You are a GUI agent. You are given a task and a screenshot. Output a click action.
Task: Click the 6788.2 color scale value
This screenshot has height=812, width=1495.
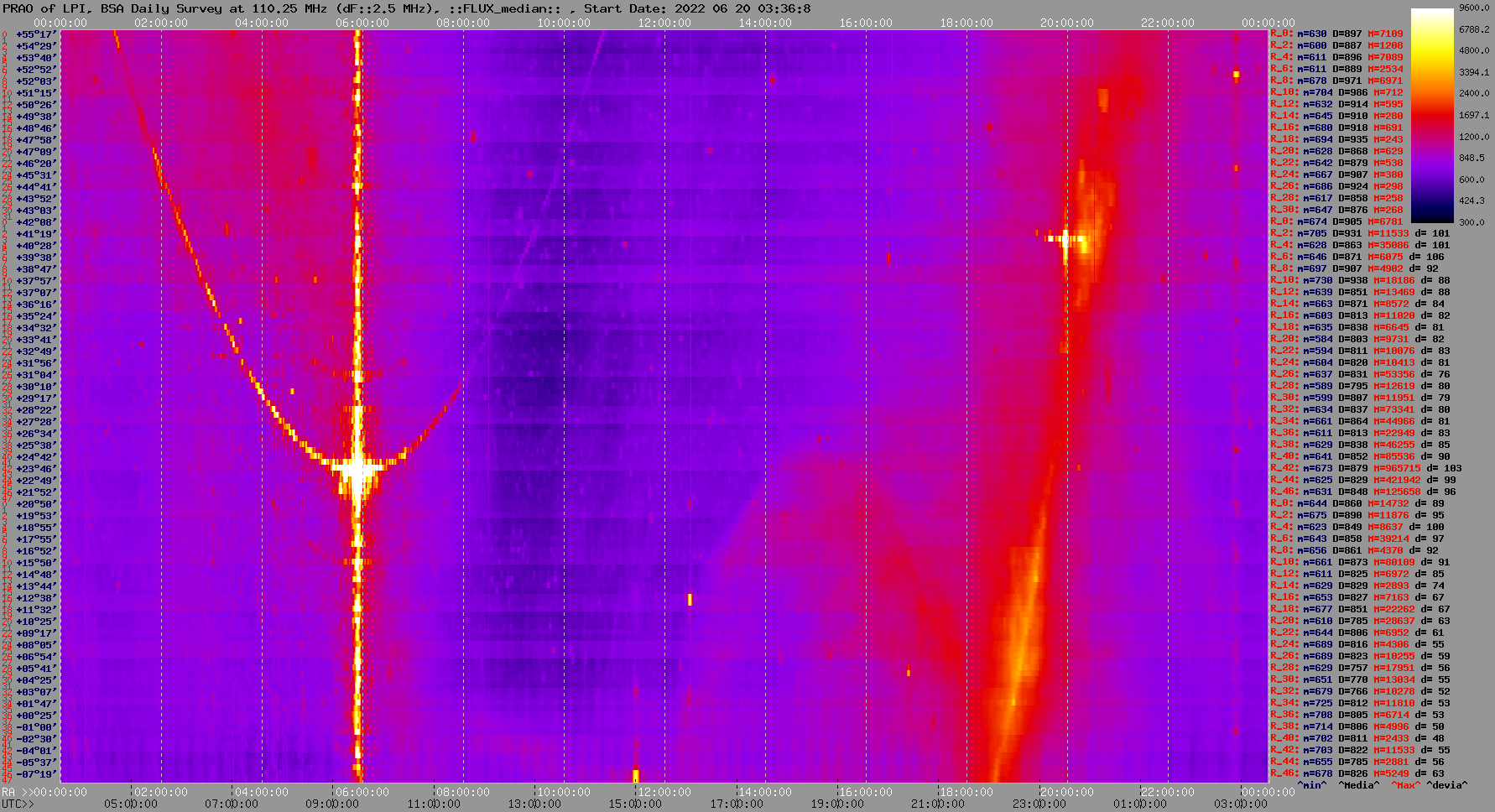1474,29
